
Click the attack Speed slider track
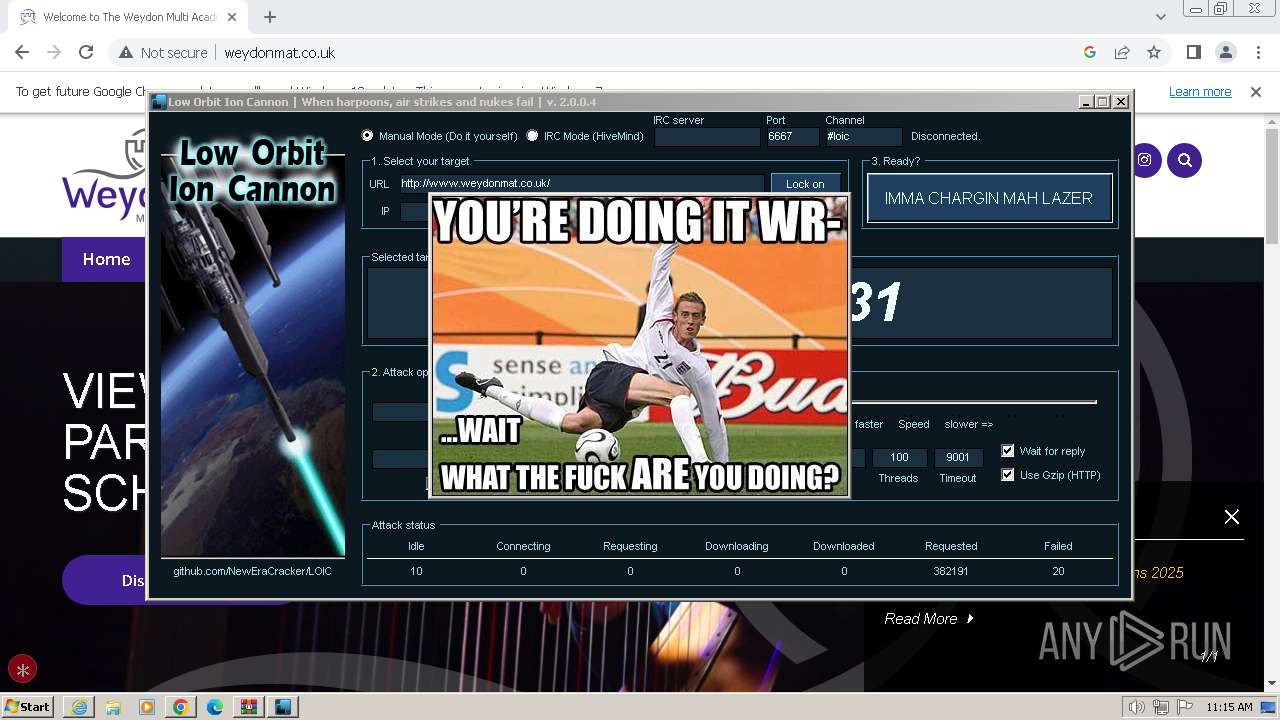[x=972, y=402]
